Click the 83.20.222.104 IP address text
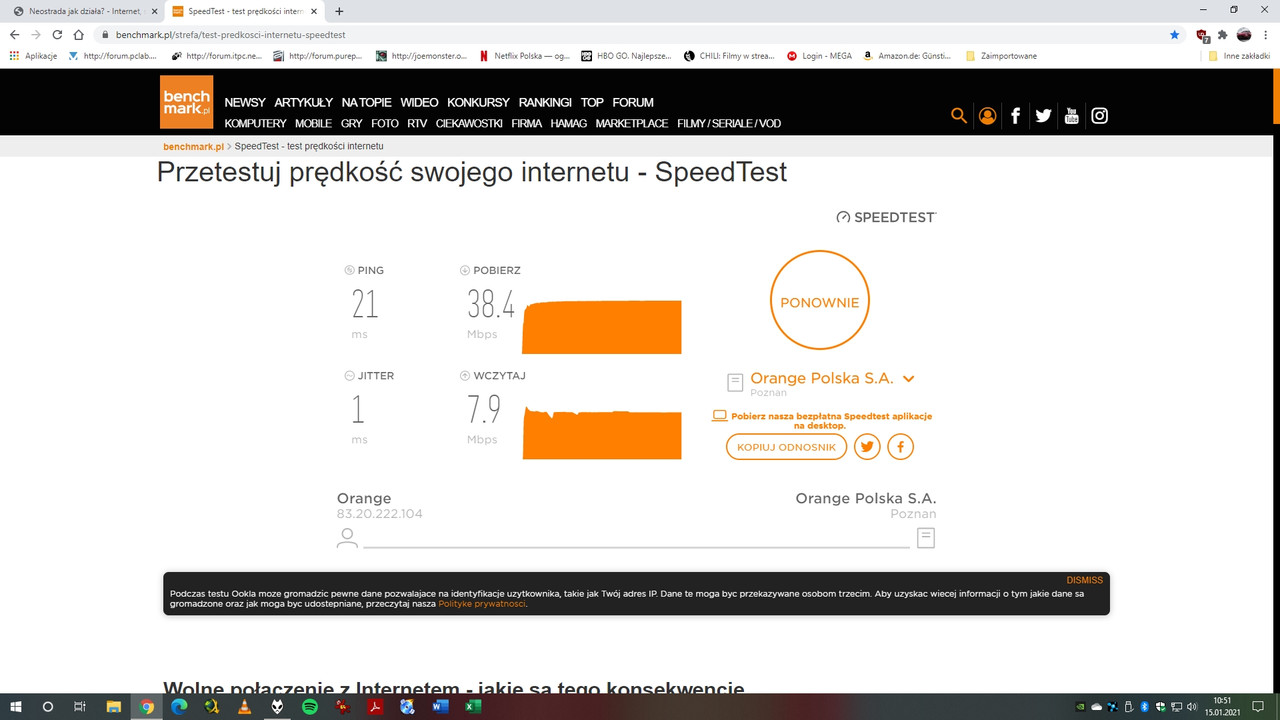Screen dimensions: 1280x720 coord(380,514)
